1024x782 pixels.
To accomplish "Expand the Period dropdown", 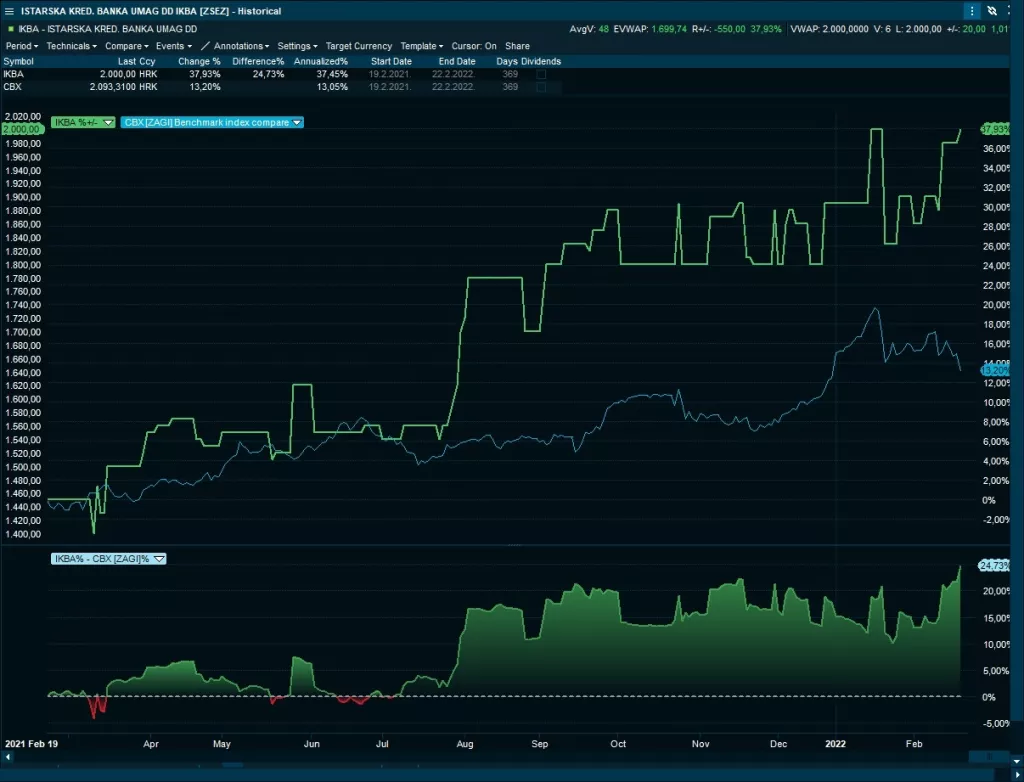I will [22, 46].
